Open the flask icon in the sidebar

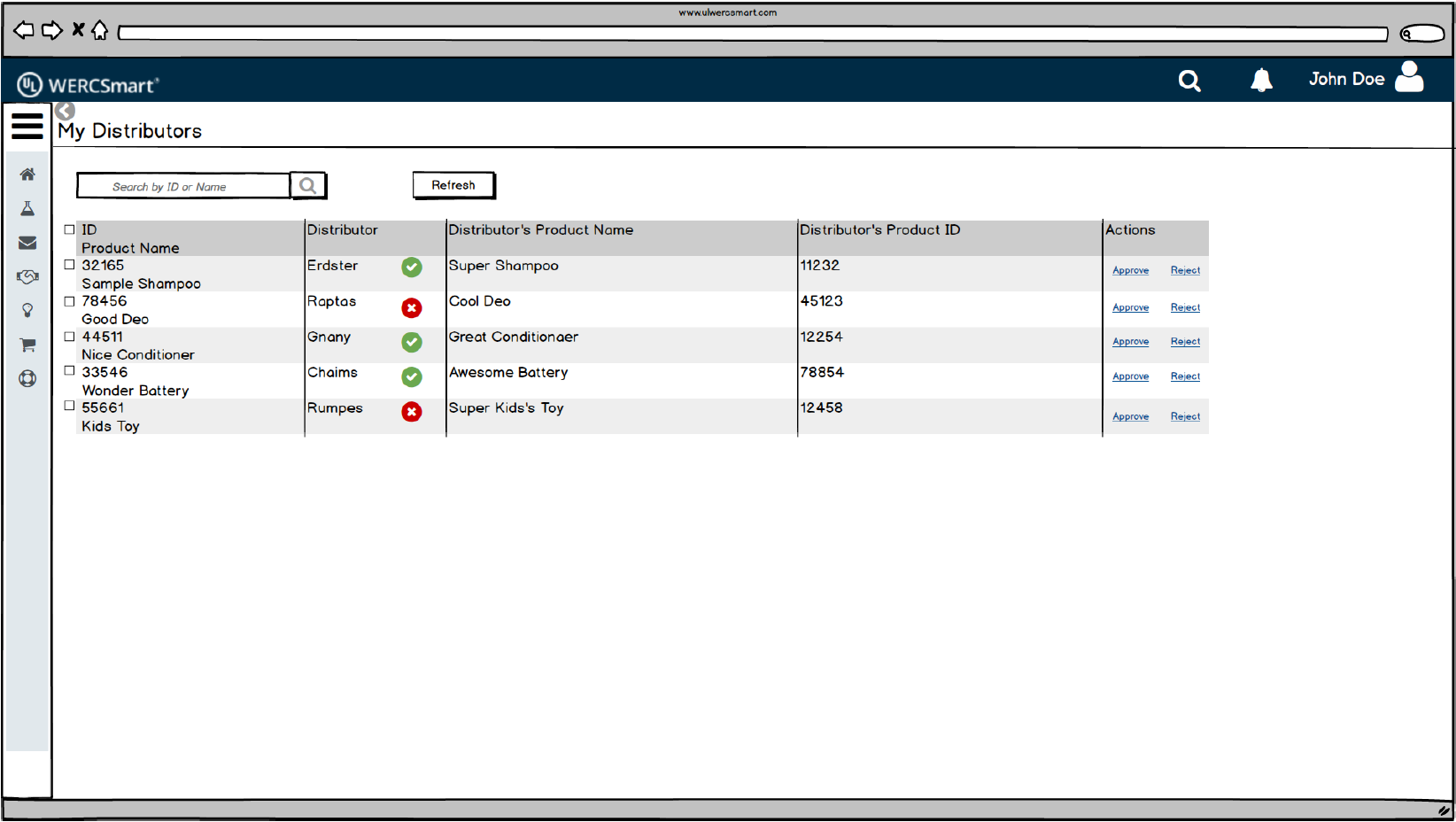coord(27,209)
